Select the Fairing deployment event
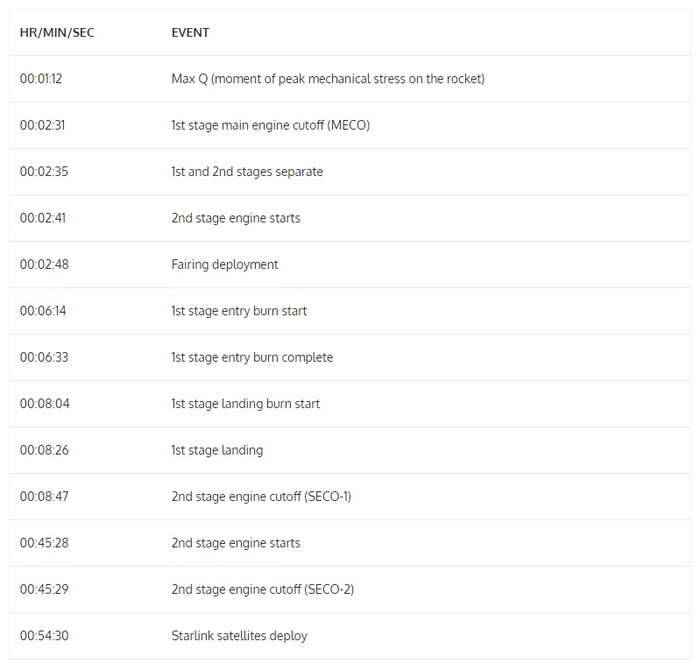The height and width of the screenshot is (670, 700). click(x=225, y=265)
